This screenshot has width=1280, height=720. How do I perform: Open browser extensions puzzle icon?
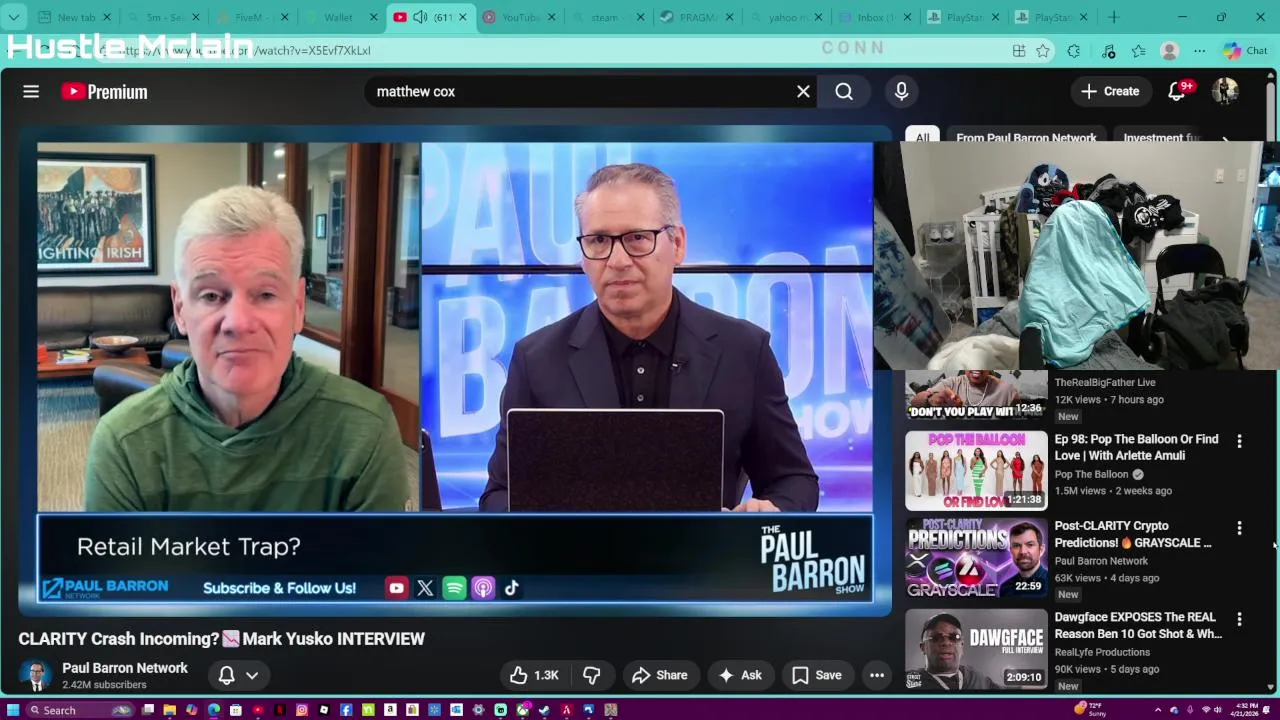[x=1074, y=51]
